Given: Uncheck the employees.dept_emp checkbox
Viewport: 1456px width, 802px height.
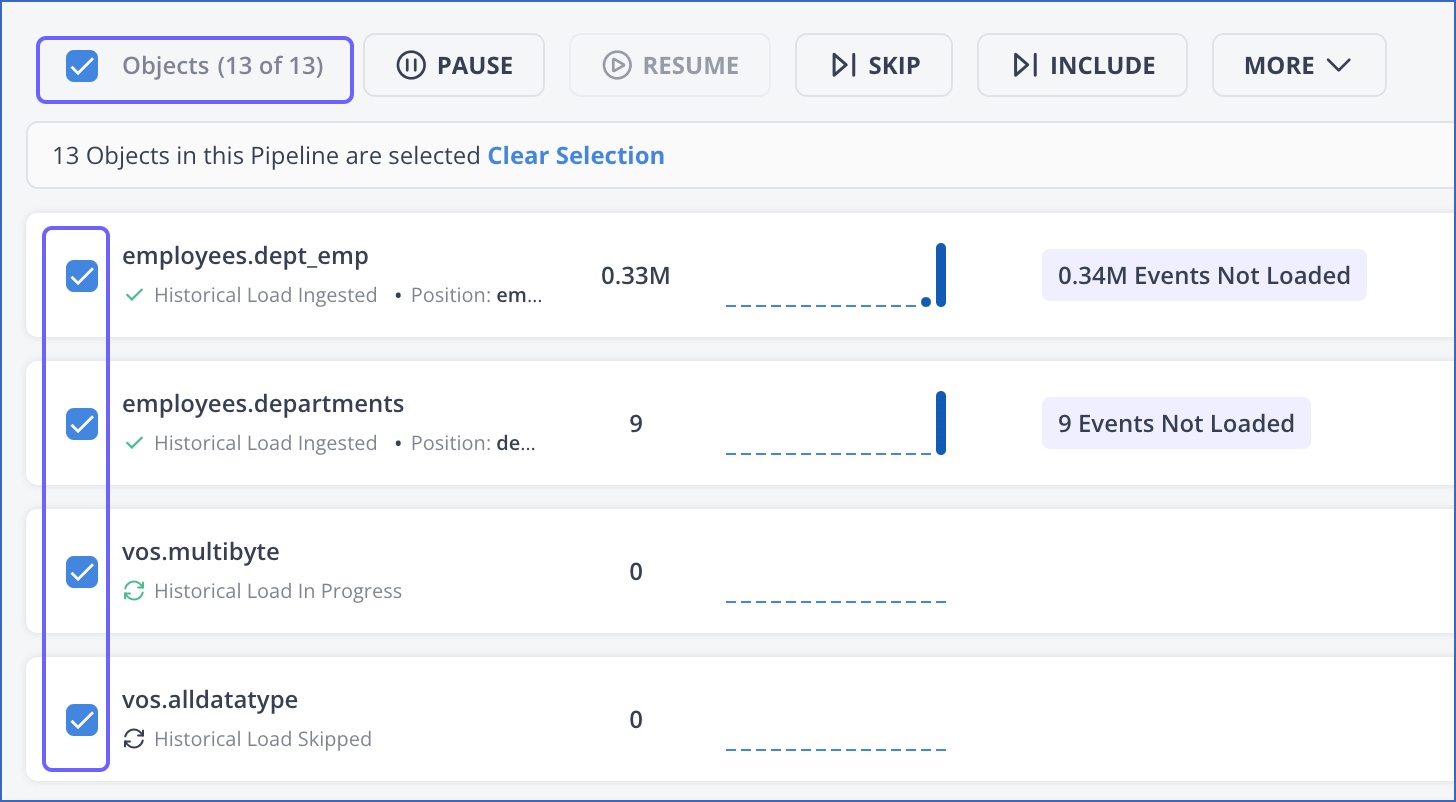Looking at the screenshot, I should pos(82,276).
